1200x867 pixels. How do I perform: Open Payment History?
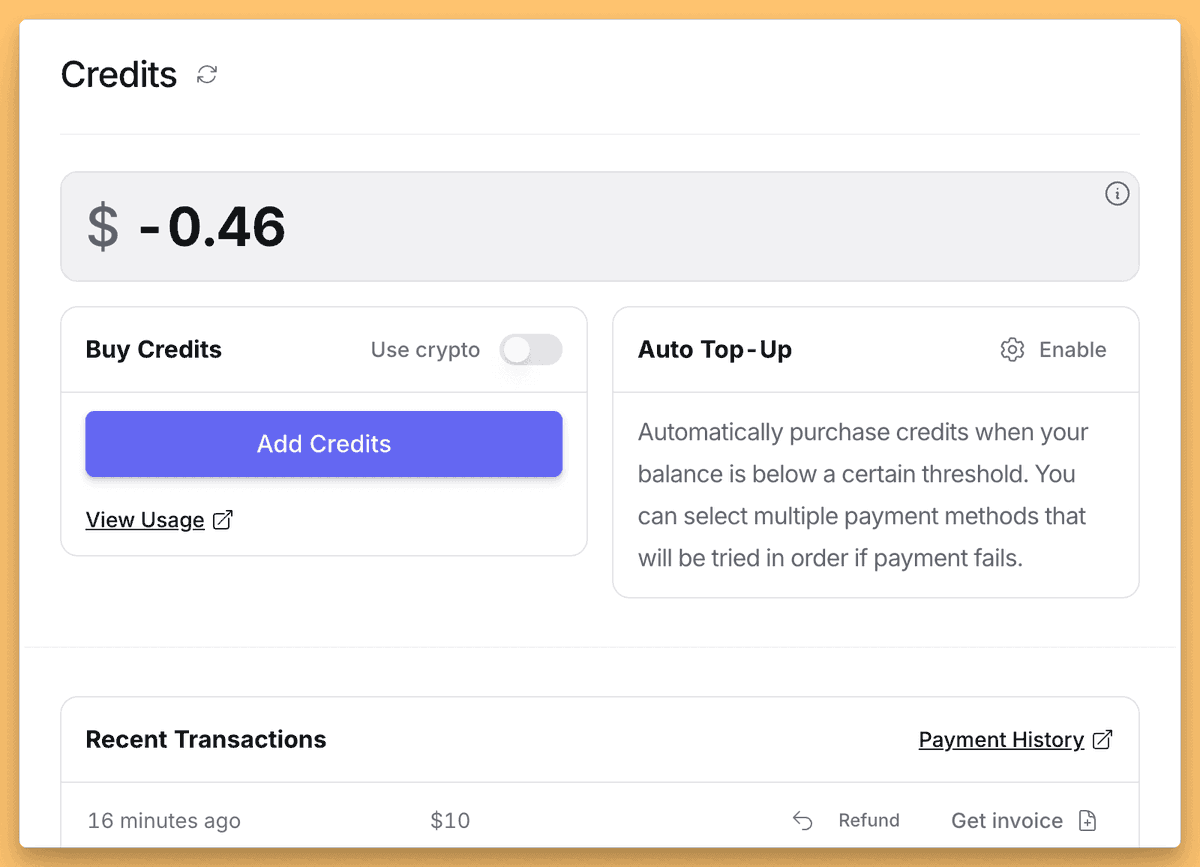[1001, 739]
